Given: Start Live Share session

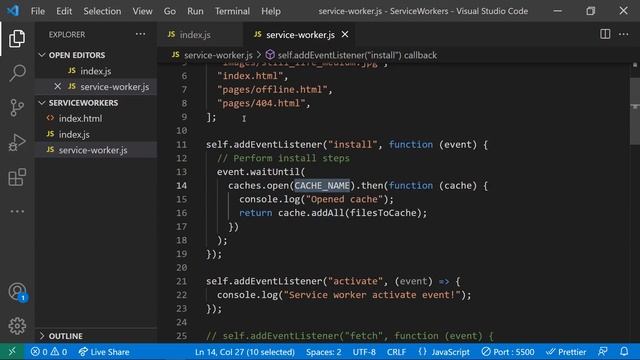Looking at the screenshot, I should [x=104, y=351].
